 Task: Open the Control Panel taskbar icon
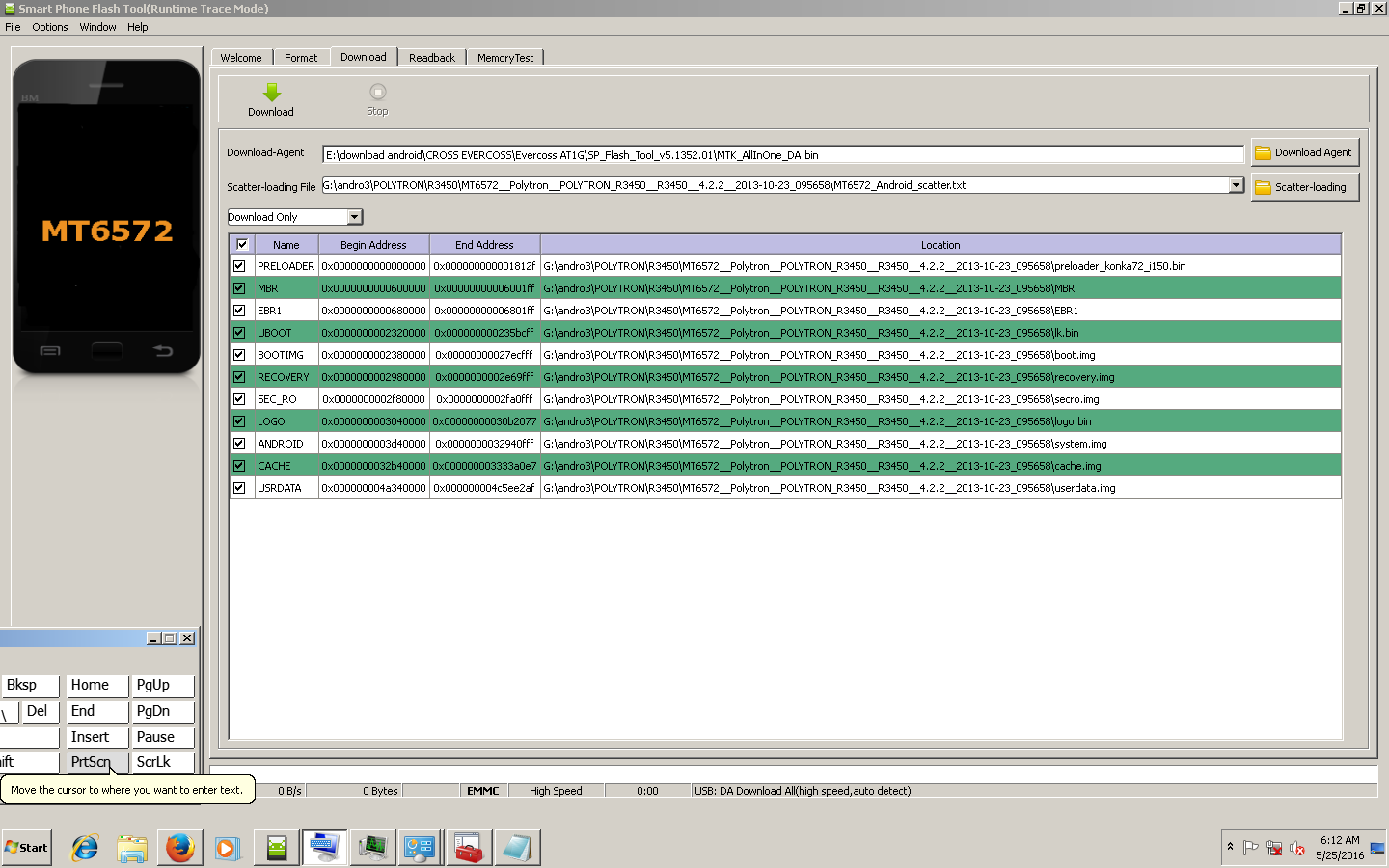[420, 848]
